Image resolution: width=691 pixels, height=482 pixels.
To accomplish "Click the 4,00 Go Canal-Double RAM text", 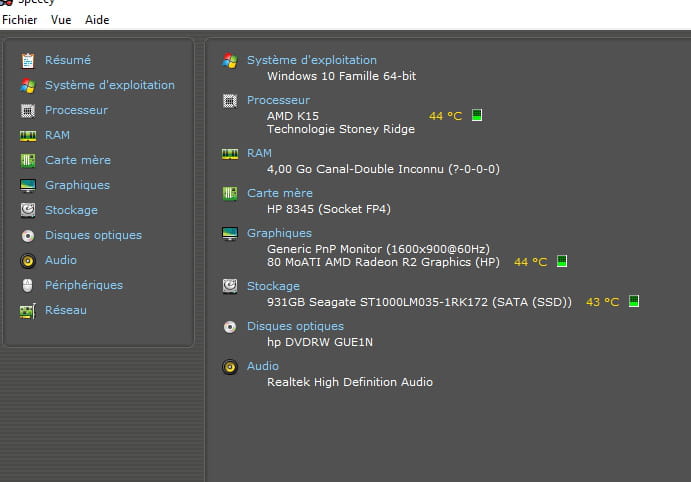I will point(383,169).
